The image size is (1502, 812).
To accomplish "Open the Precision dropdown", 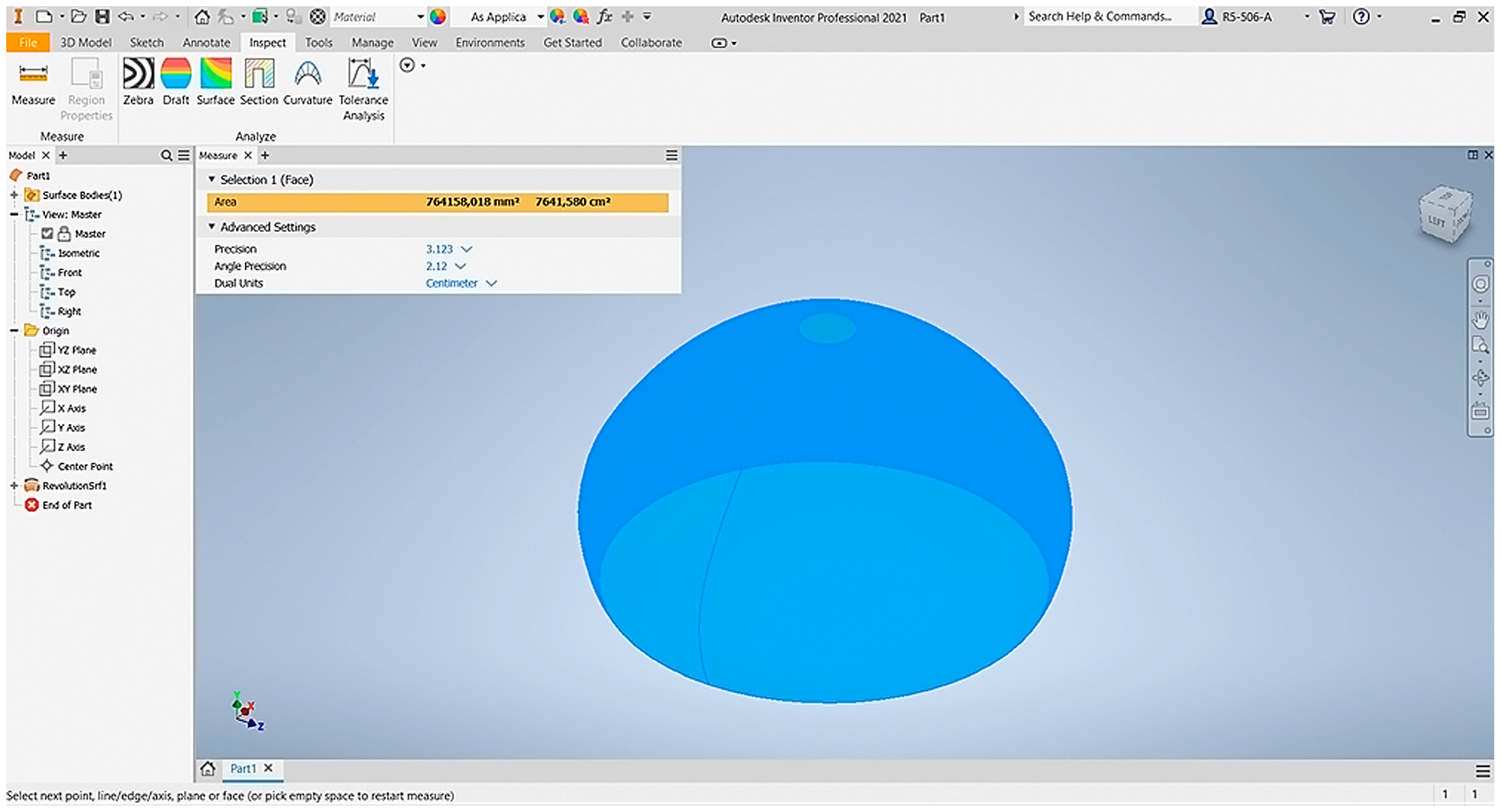I will pos(466,249).
